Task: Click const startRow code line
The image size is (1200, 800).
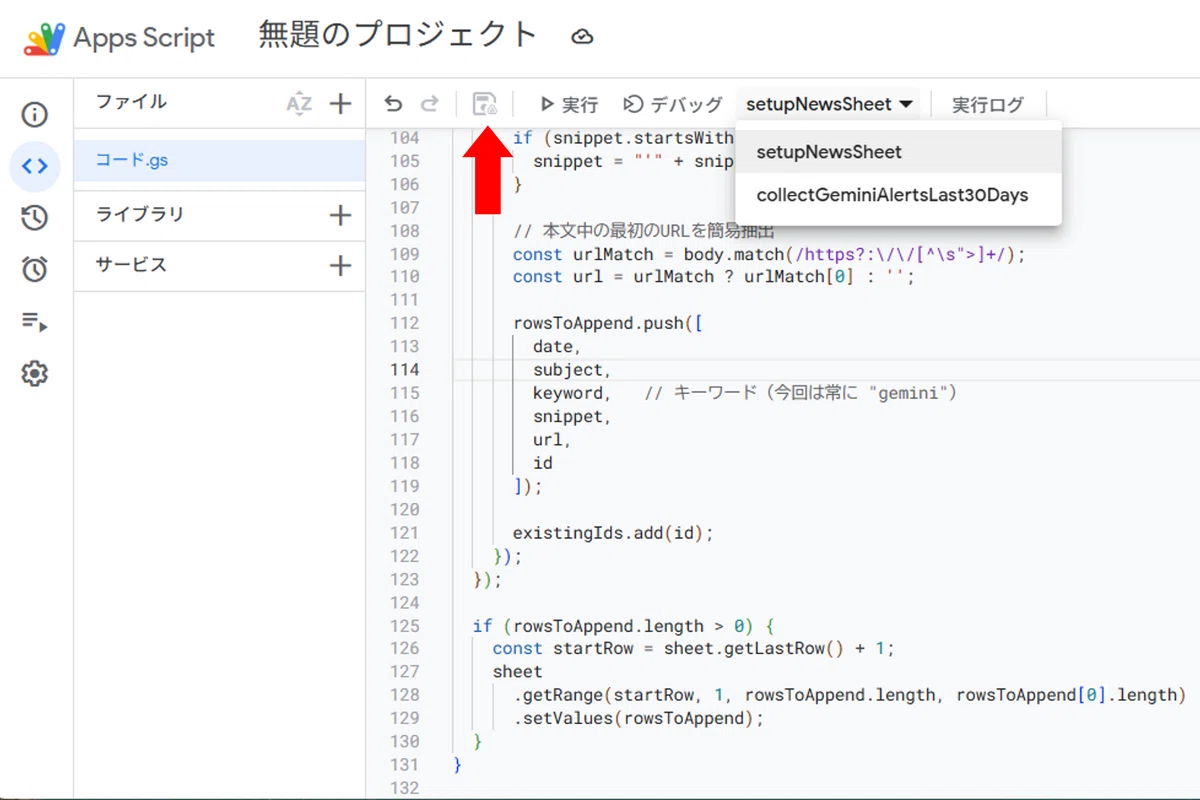Action: pos(693,649)
